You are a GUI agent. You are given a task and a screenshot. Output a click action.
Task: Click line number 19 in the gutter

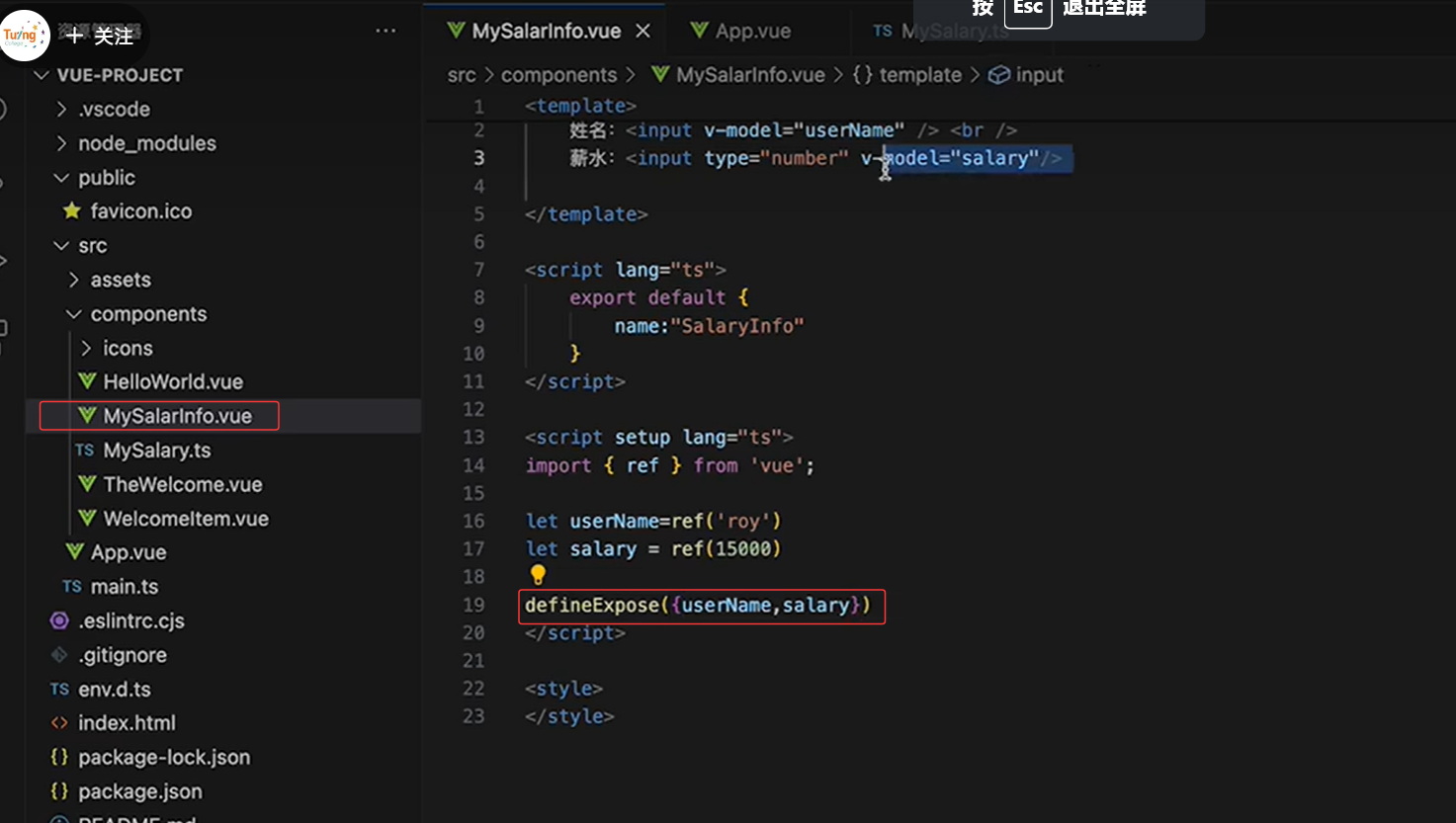point(473,605)
